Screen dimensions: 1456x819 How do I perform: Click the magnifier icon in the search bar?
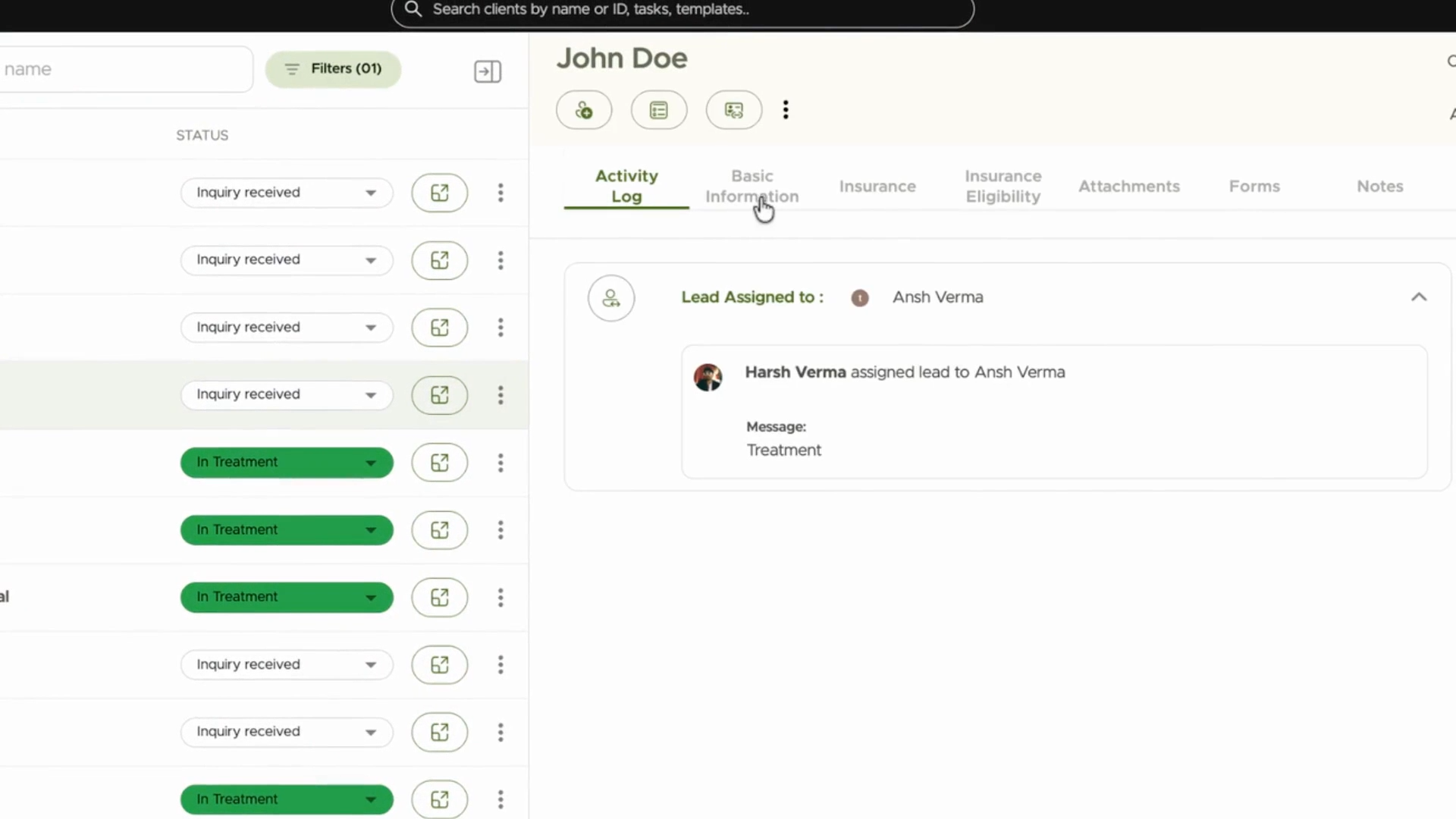[413, 9]
